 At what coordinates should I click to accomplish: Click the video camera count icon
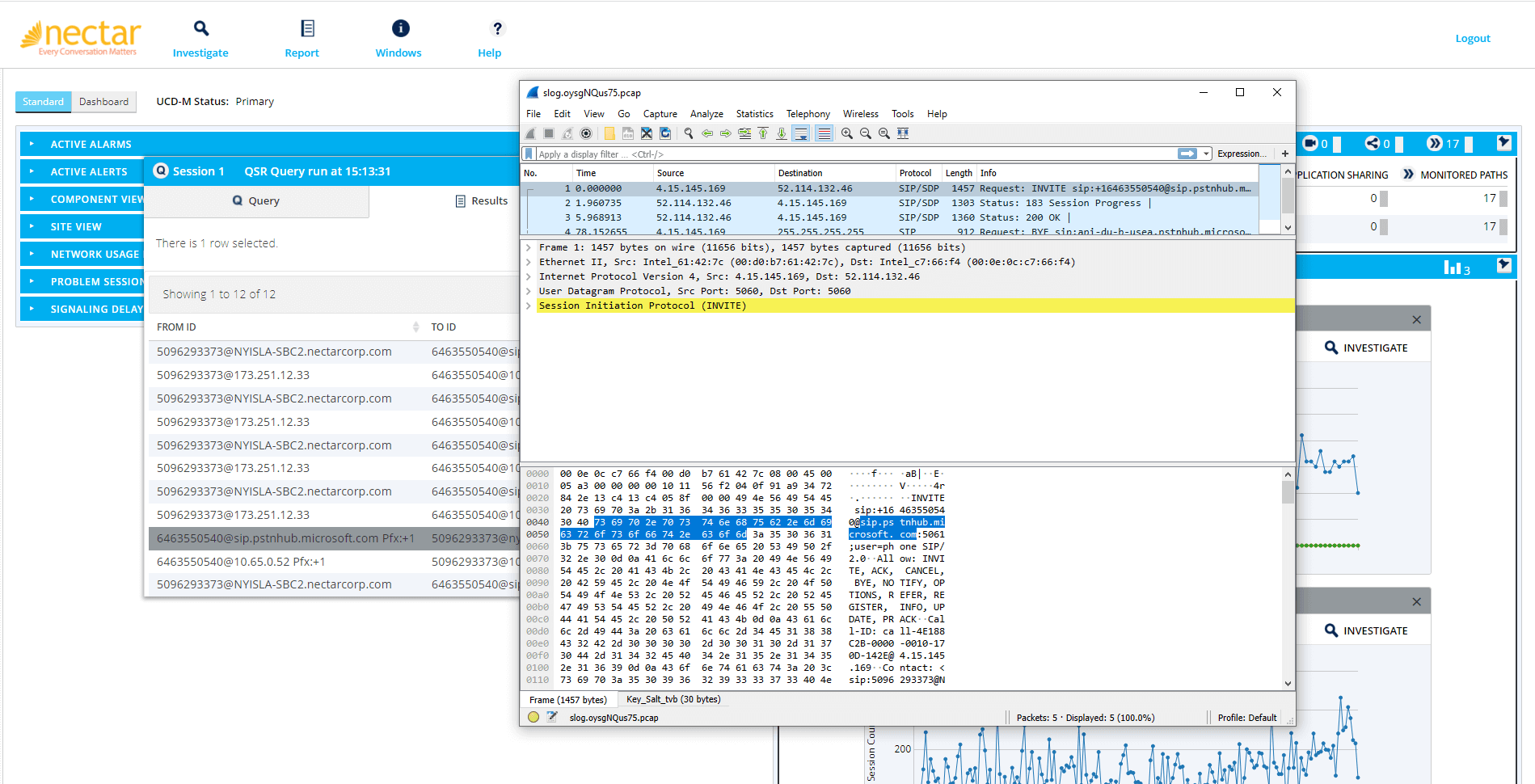(1310, 143)
